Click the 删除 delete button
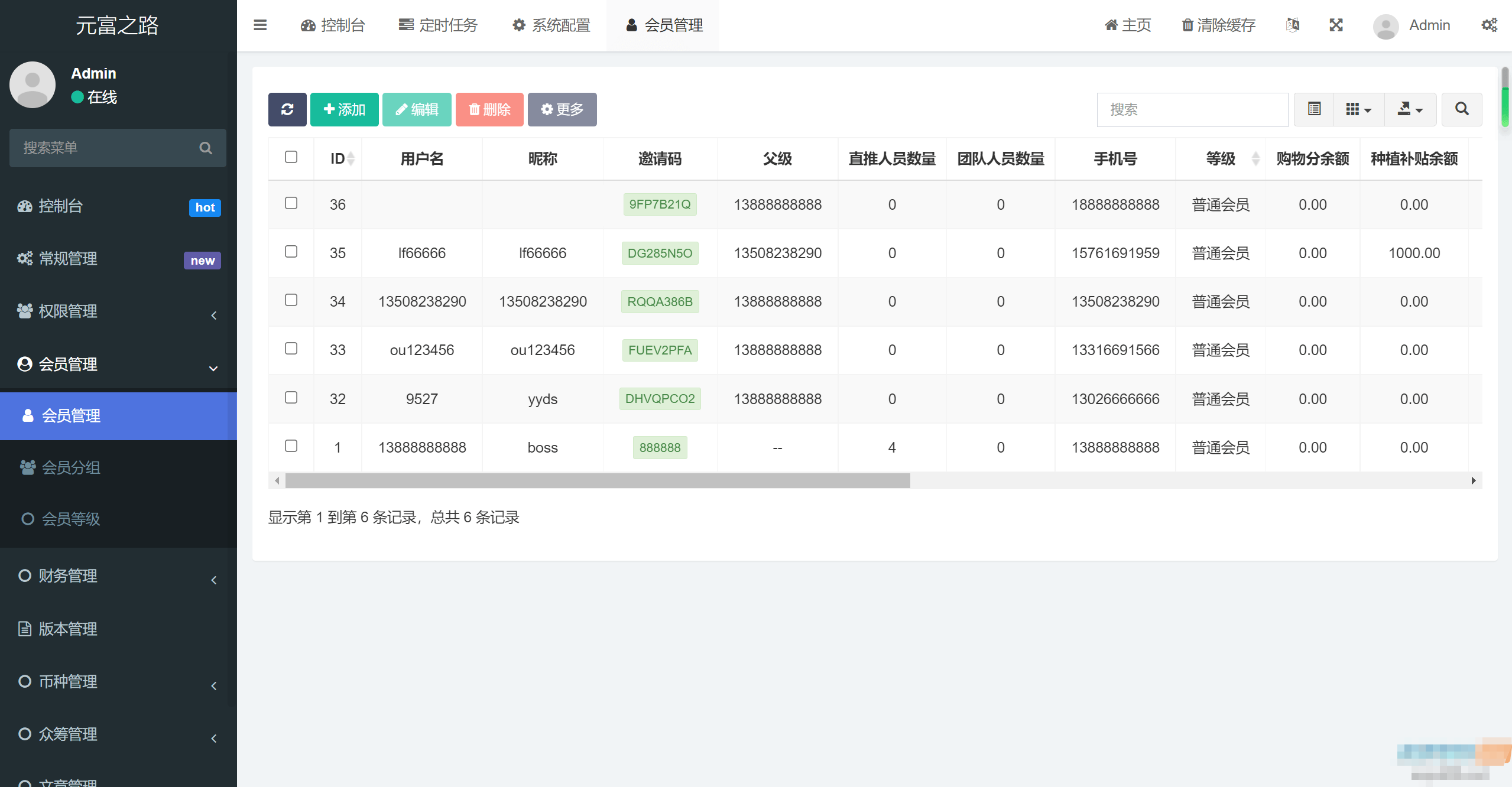This screenshot has height=787, width=1512. (x=489, y=109)
